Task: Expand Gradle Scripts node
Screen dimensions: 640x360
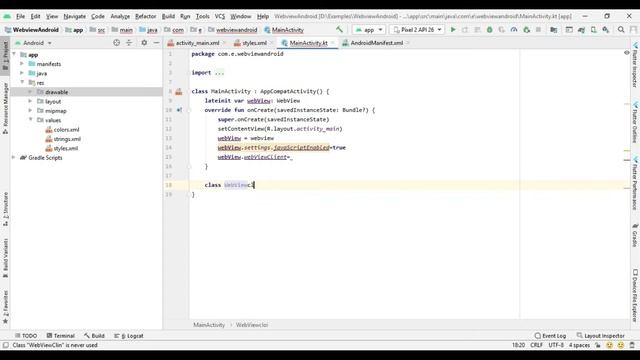Action: click(x=14, y=158)
